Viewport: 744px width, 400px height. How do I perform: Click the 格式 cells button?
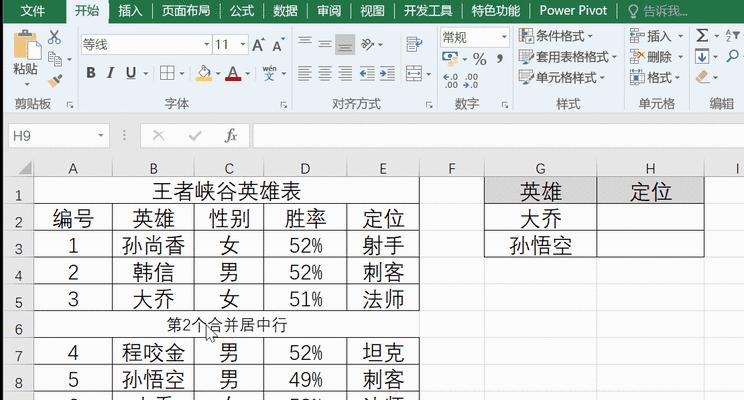[655, 77]
